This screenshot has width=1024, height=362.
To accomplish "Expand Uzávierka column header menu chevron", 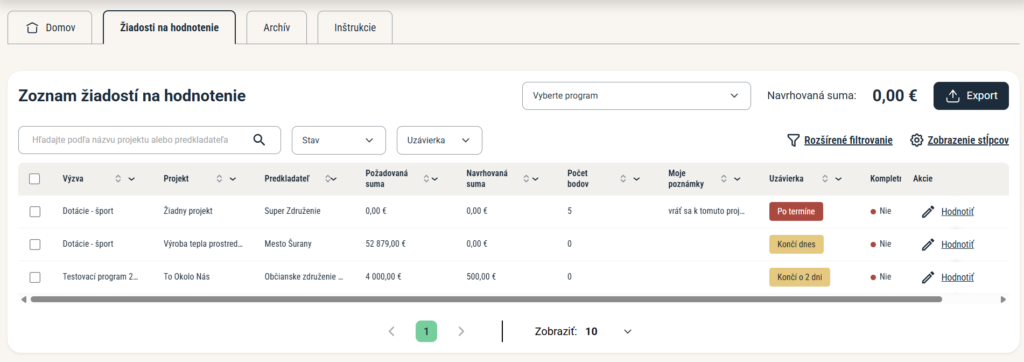I will point(839,178).
